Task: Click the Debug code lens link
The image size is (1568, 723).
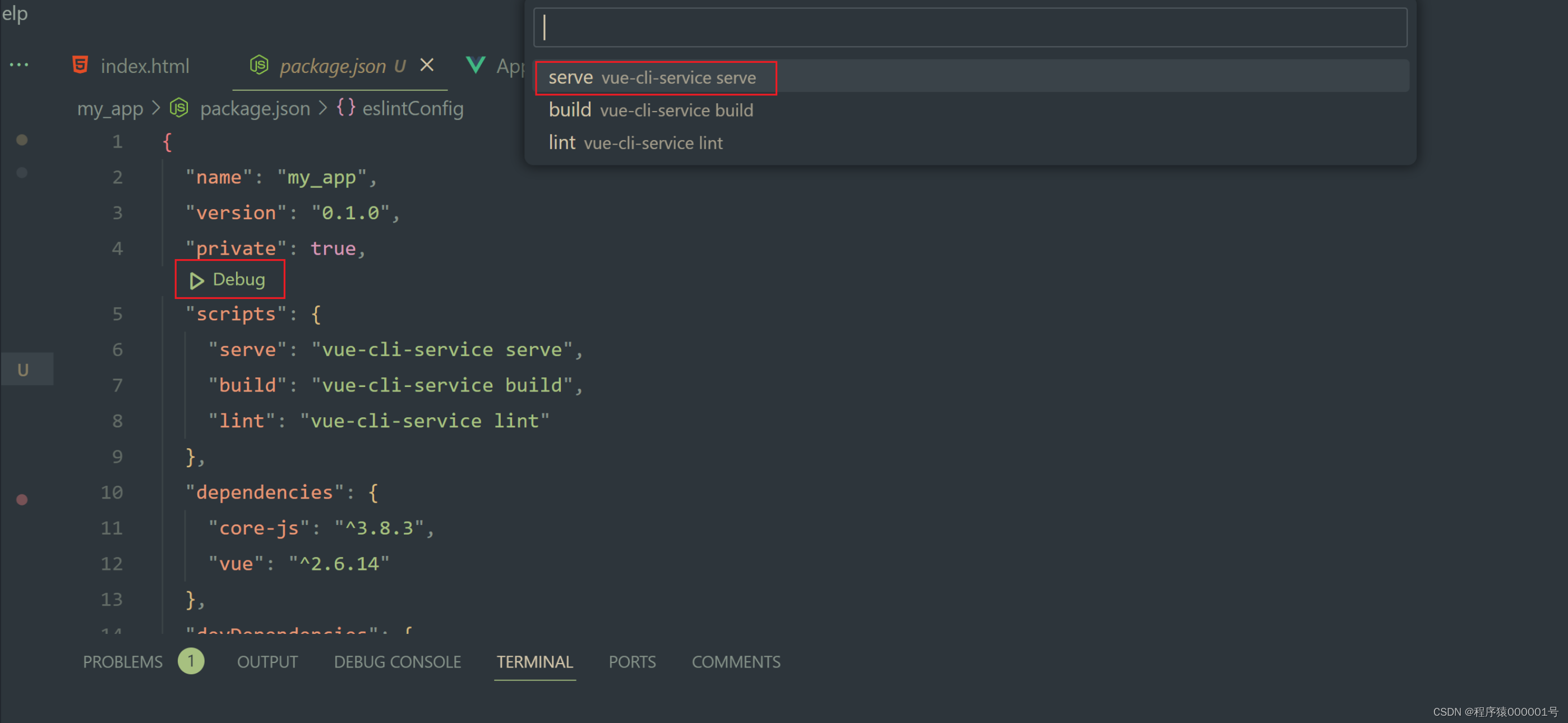Action: click(238, 279)
